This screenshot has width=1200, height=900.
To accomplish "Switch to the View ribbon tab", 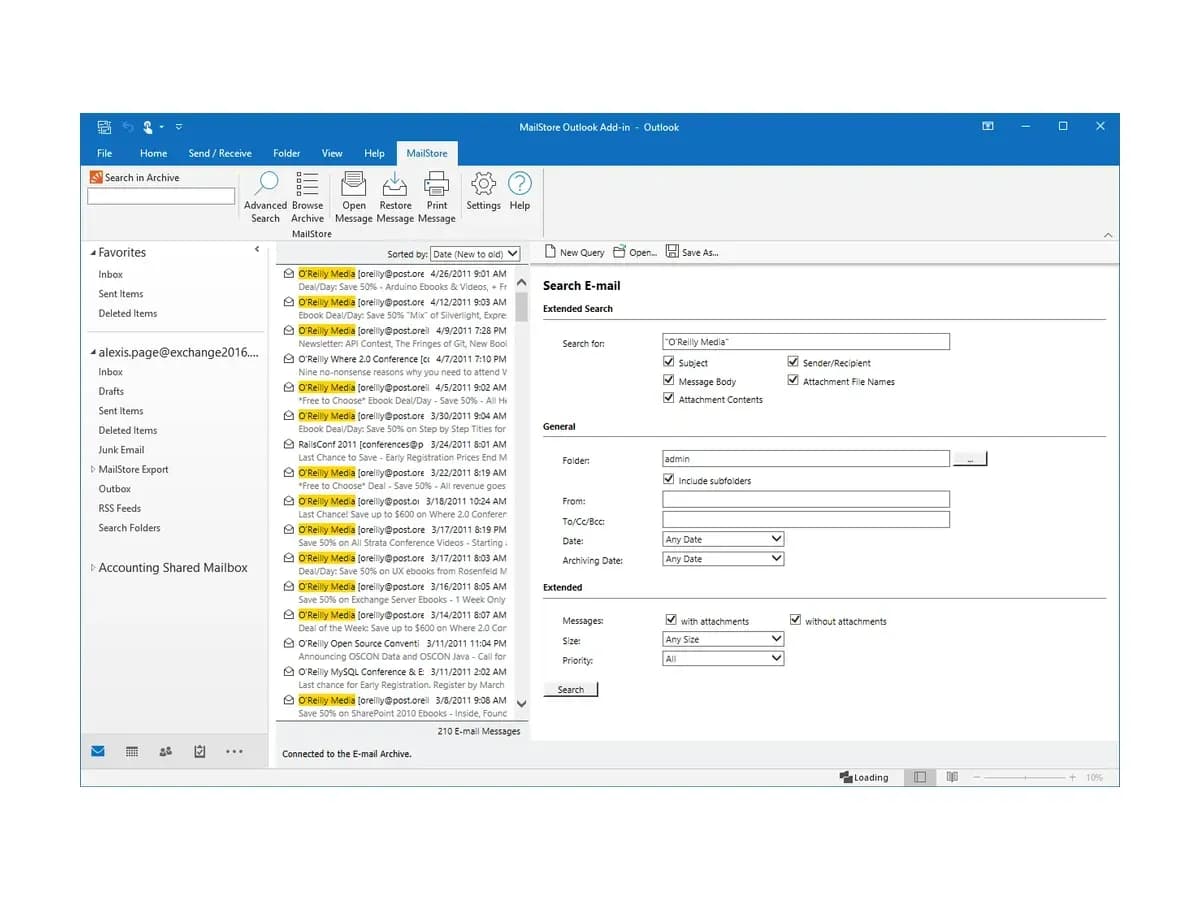I will pyautogui.click(x=332, y=153).
